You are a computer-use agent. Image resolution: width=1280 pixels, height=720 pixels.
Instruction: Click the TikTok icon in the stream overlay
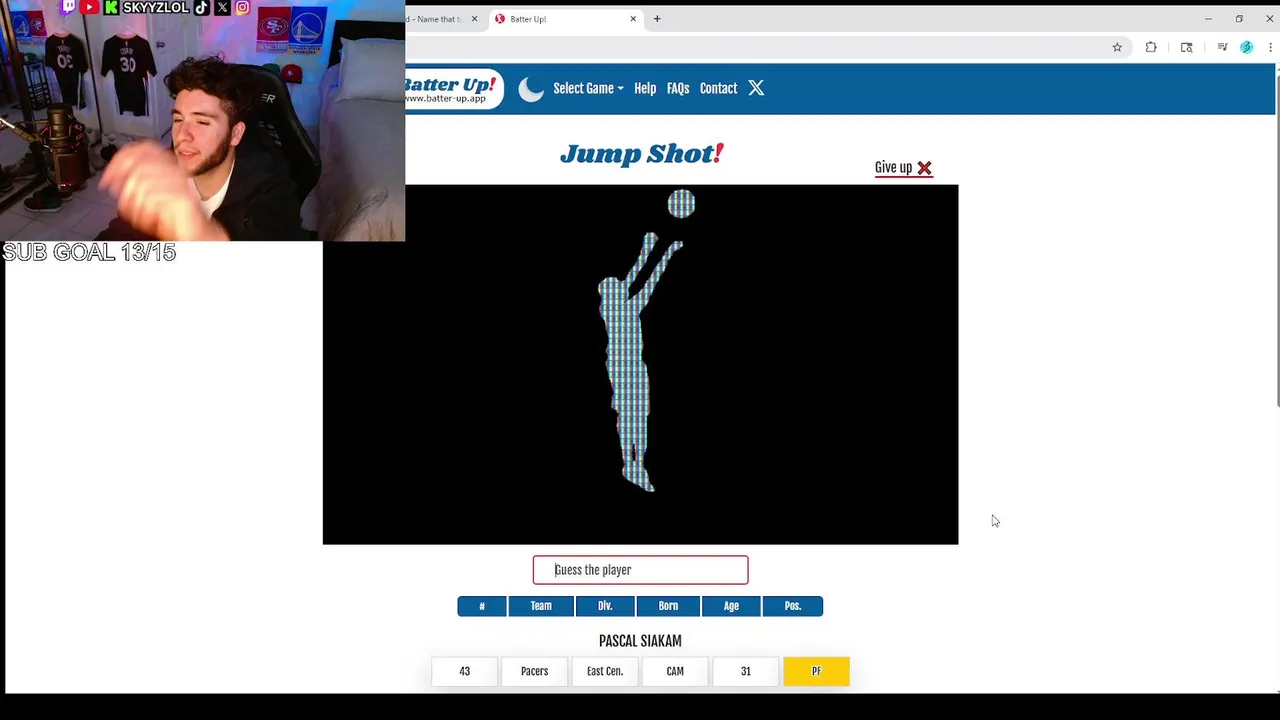(x=201, y=7)
